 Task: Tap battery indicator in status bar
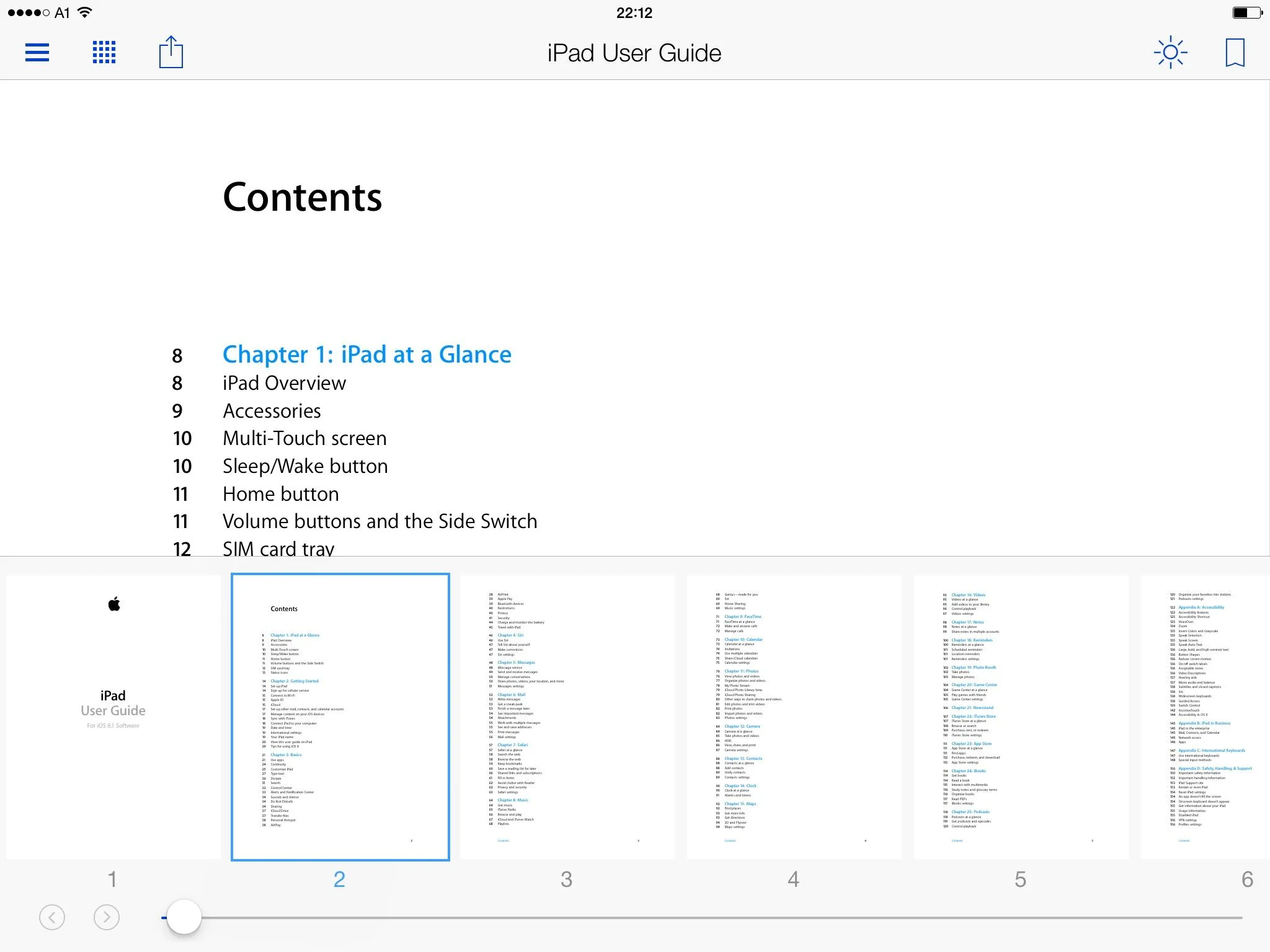1246,12
